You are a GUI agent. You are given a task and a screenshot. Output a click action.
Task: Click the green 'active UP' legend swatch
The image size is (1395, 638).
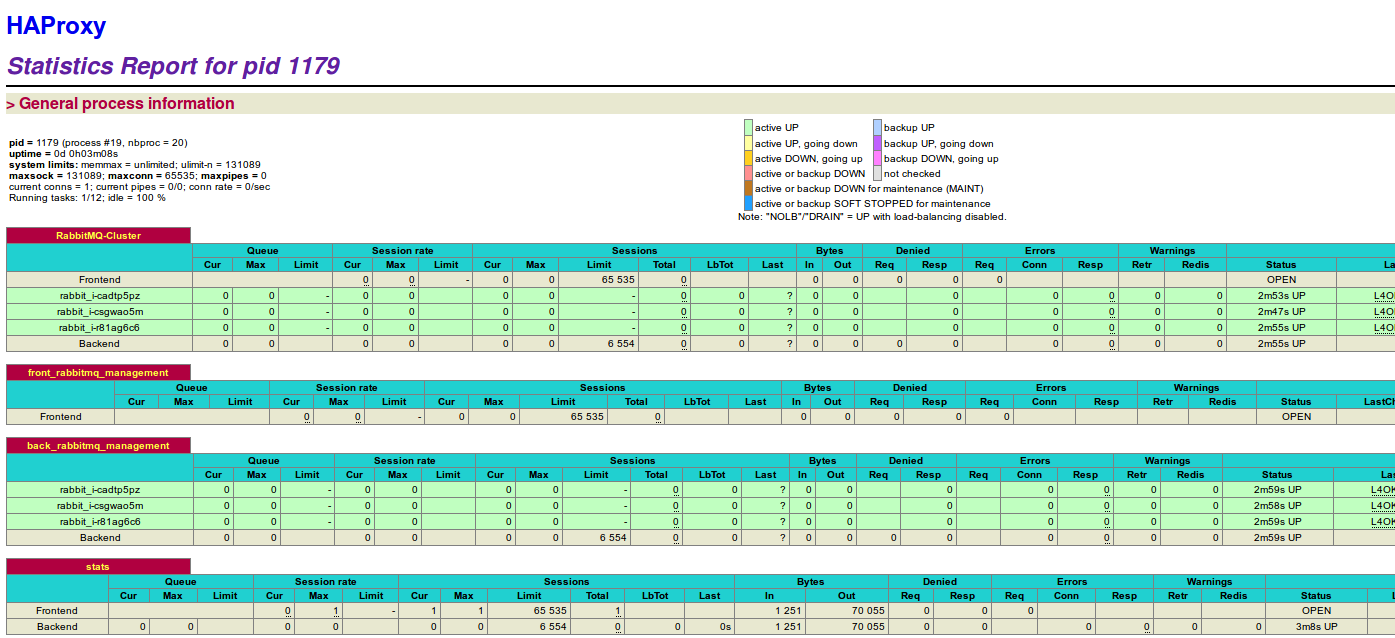[748, 127]
